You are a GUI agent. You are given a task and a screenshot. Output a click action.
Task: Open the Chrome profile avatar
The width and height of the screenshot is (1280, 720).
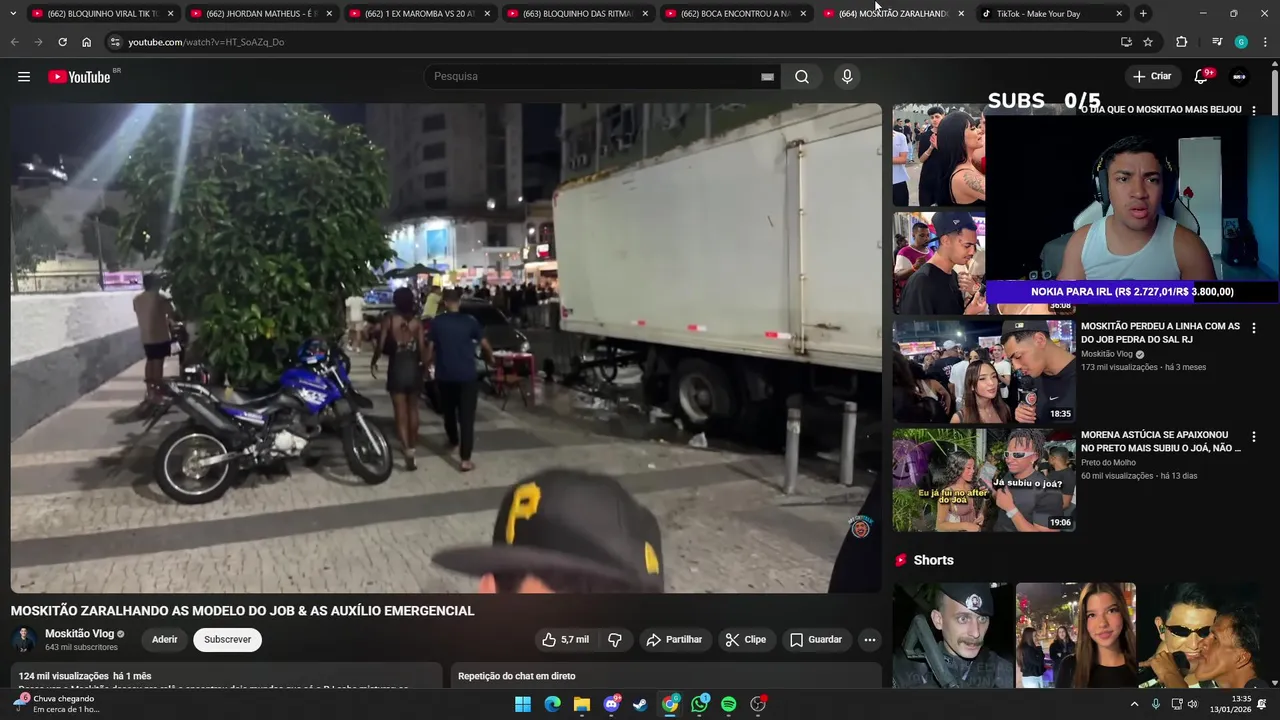(1241, 42)
